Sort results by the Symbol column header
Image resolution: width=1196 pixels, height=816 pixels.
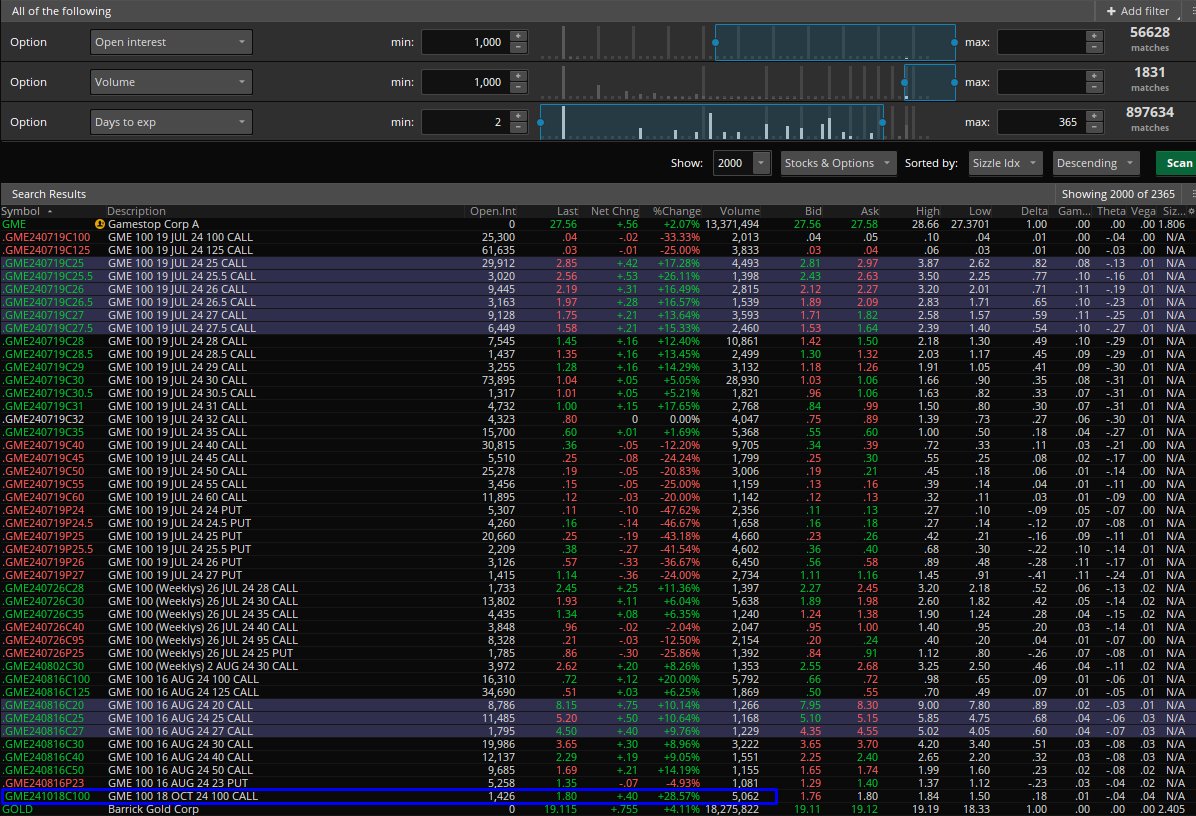[x=21, y=211]
